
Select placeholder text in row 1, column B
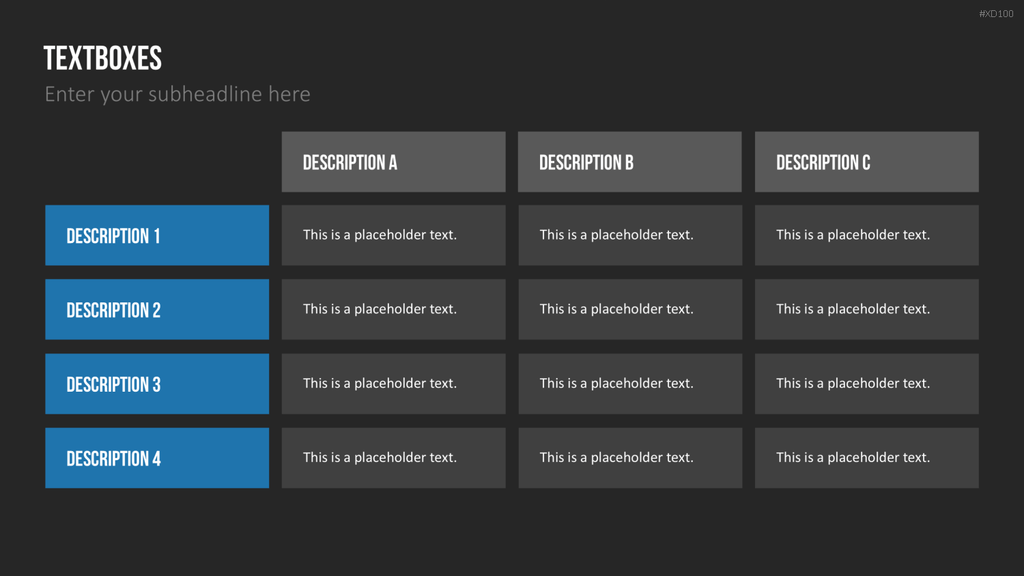tap(616, 235)
